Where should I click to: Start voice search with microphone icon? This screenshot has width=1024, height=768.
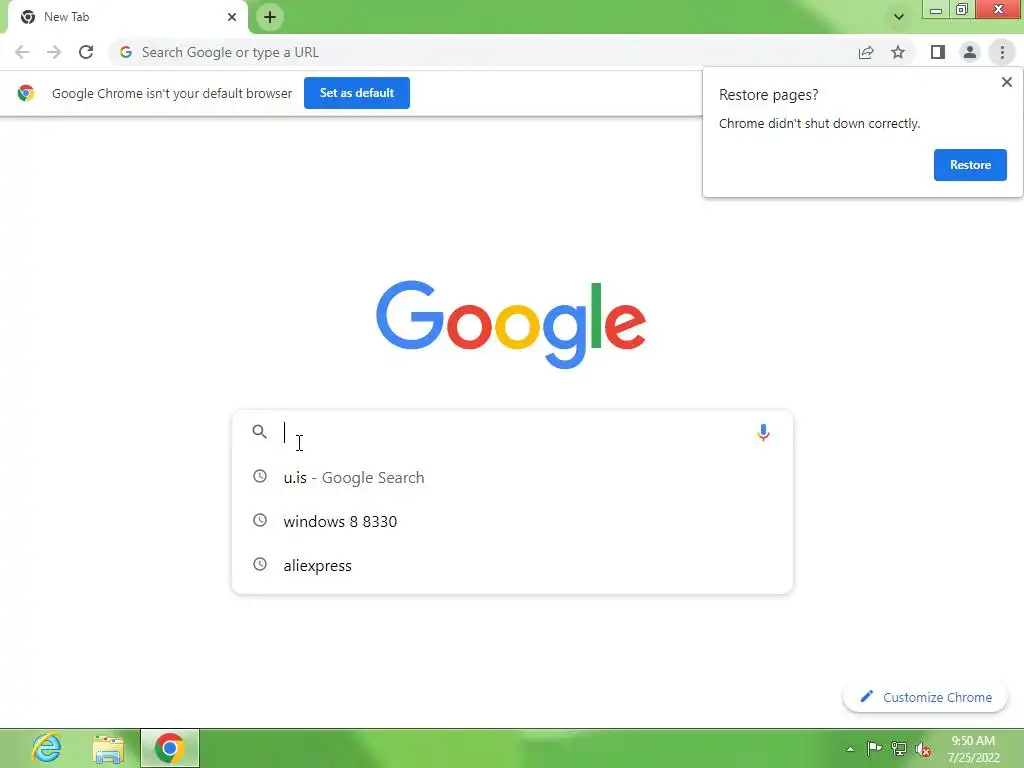tap(763, 432)
